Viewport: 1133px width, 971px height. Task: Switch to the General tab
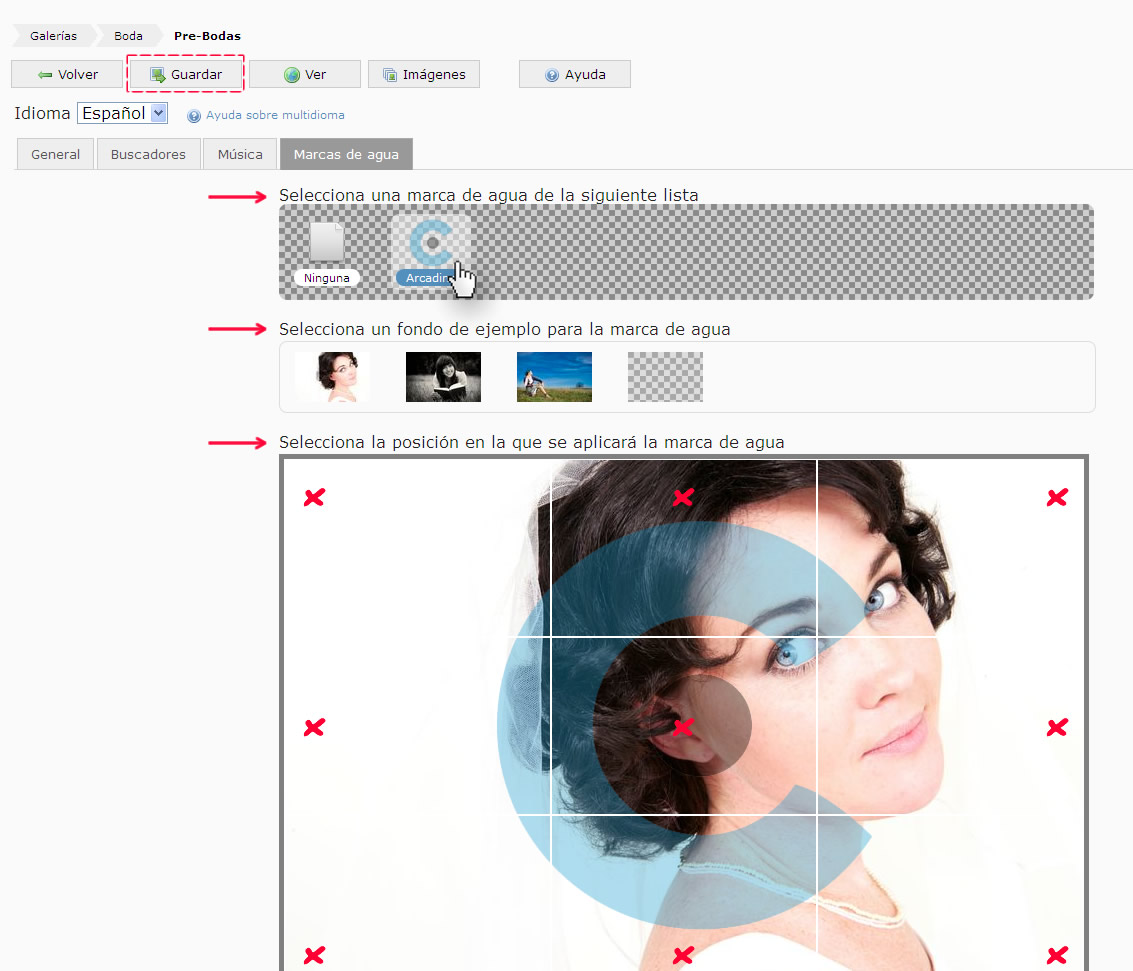(x=56, y=155)
